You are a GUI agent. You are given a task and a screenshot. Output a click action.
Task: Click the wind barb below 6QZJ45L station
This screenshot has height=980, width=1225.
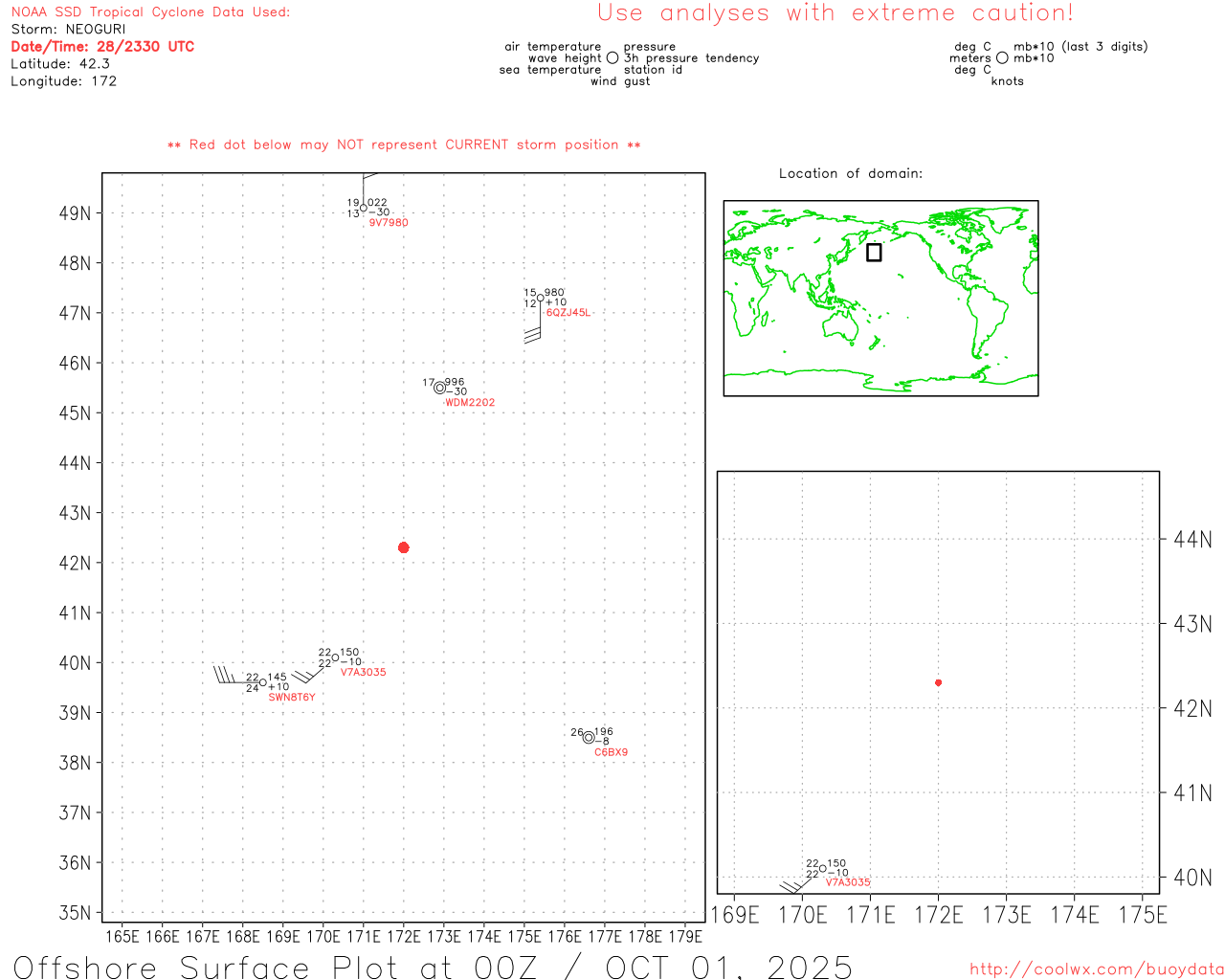click(x=535, y=323)
